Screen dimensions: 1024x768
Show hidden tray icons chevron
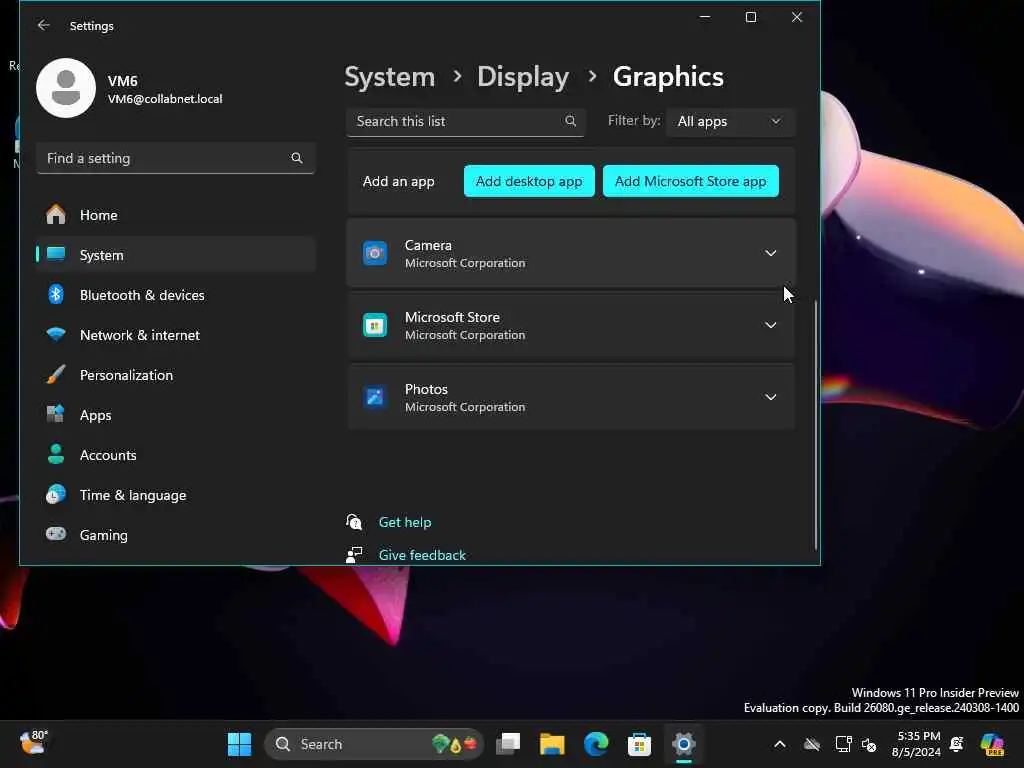780,744
